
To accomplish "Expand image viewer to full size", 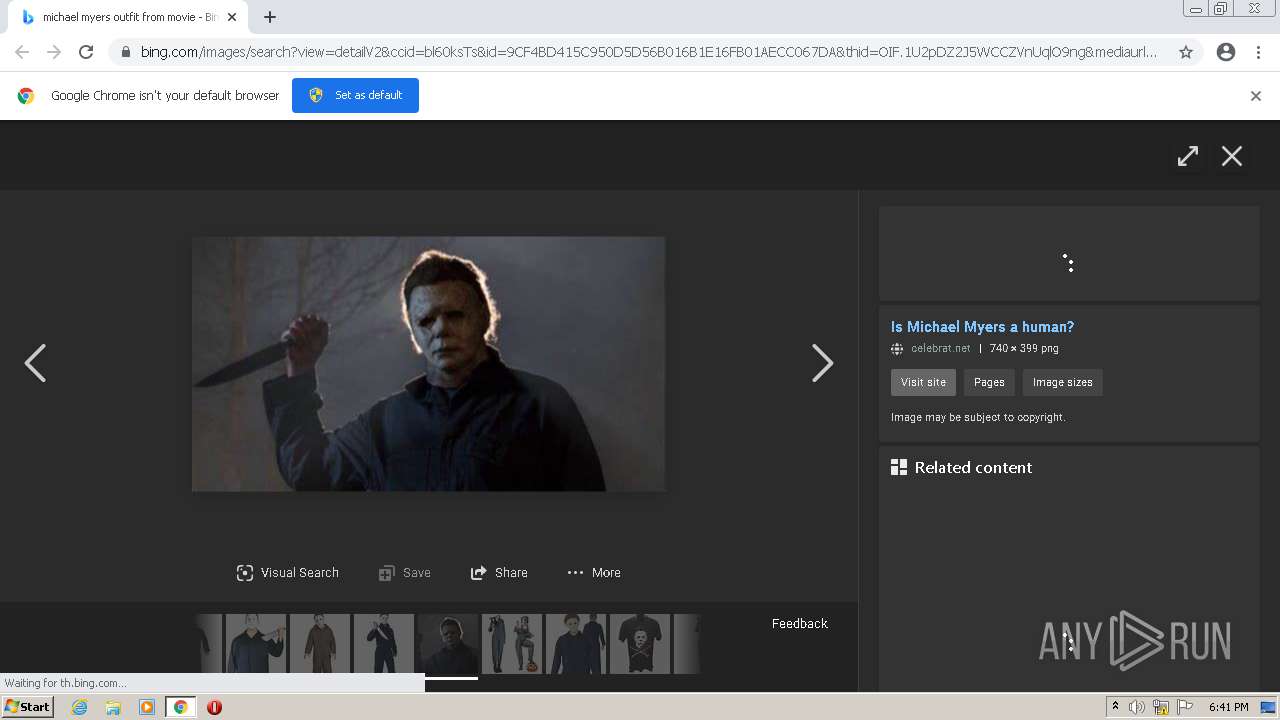I will (x=1187, y=156).
